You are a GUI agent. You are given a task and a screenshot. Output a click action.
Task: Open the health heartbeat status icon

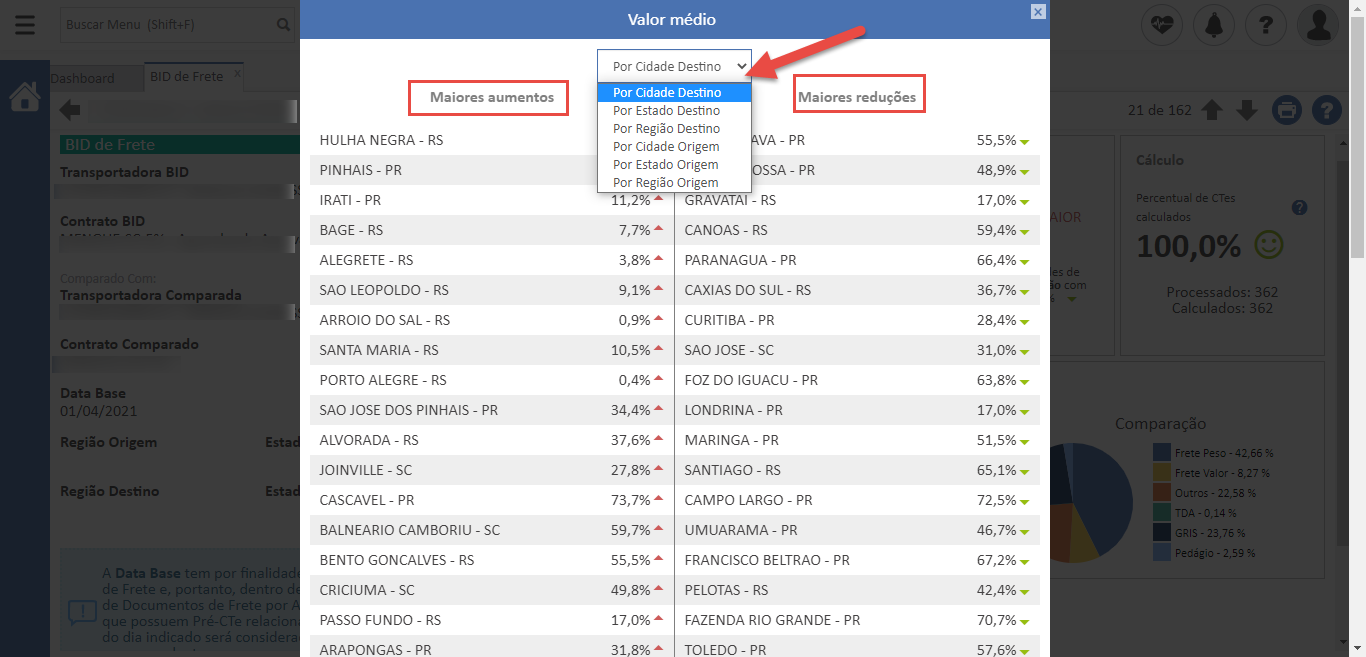coord(1161,25)
